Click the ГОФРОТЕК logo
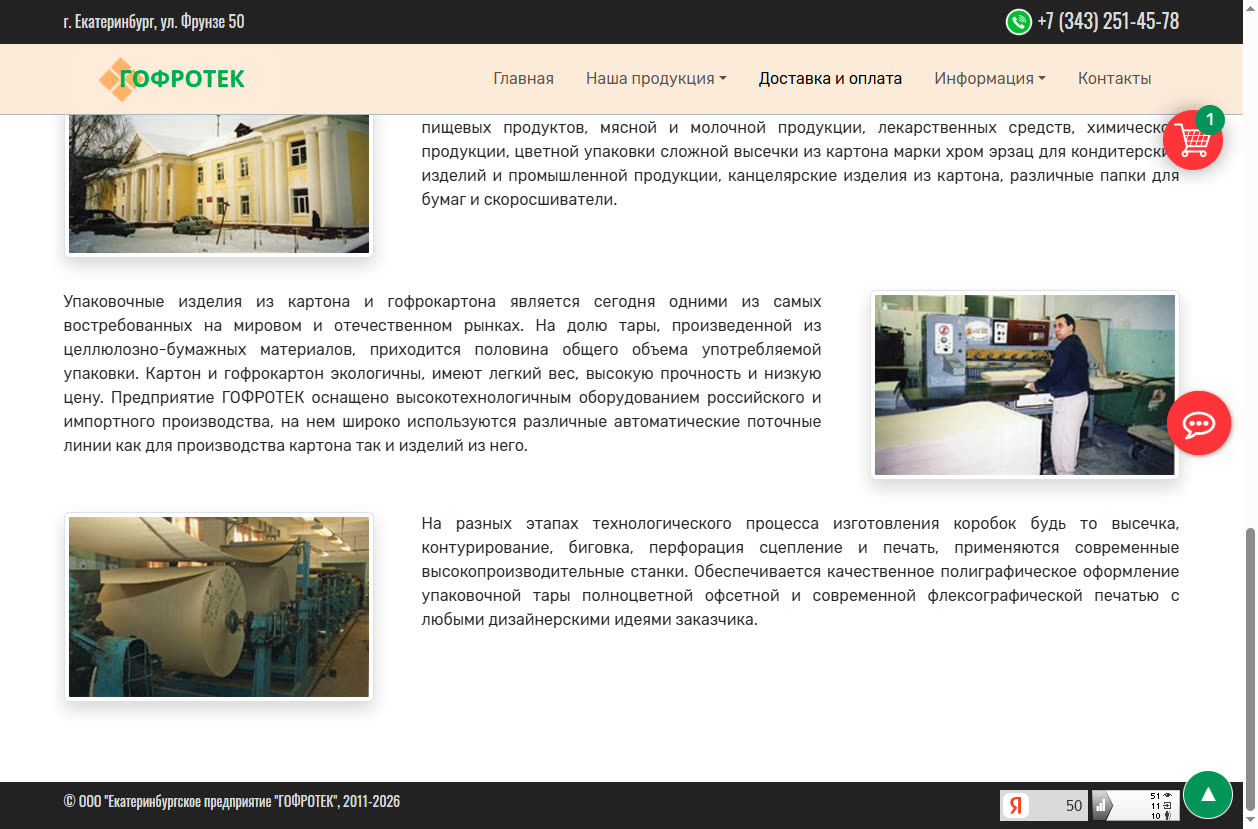Image resolution: width=1258 pixels, height=829 pixels. click(171, 79)
